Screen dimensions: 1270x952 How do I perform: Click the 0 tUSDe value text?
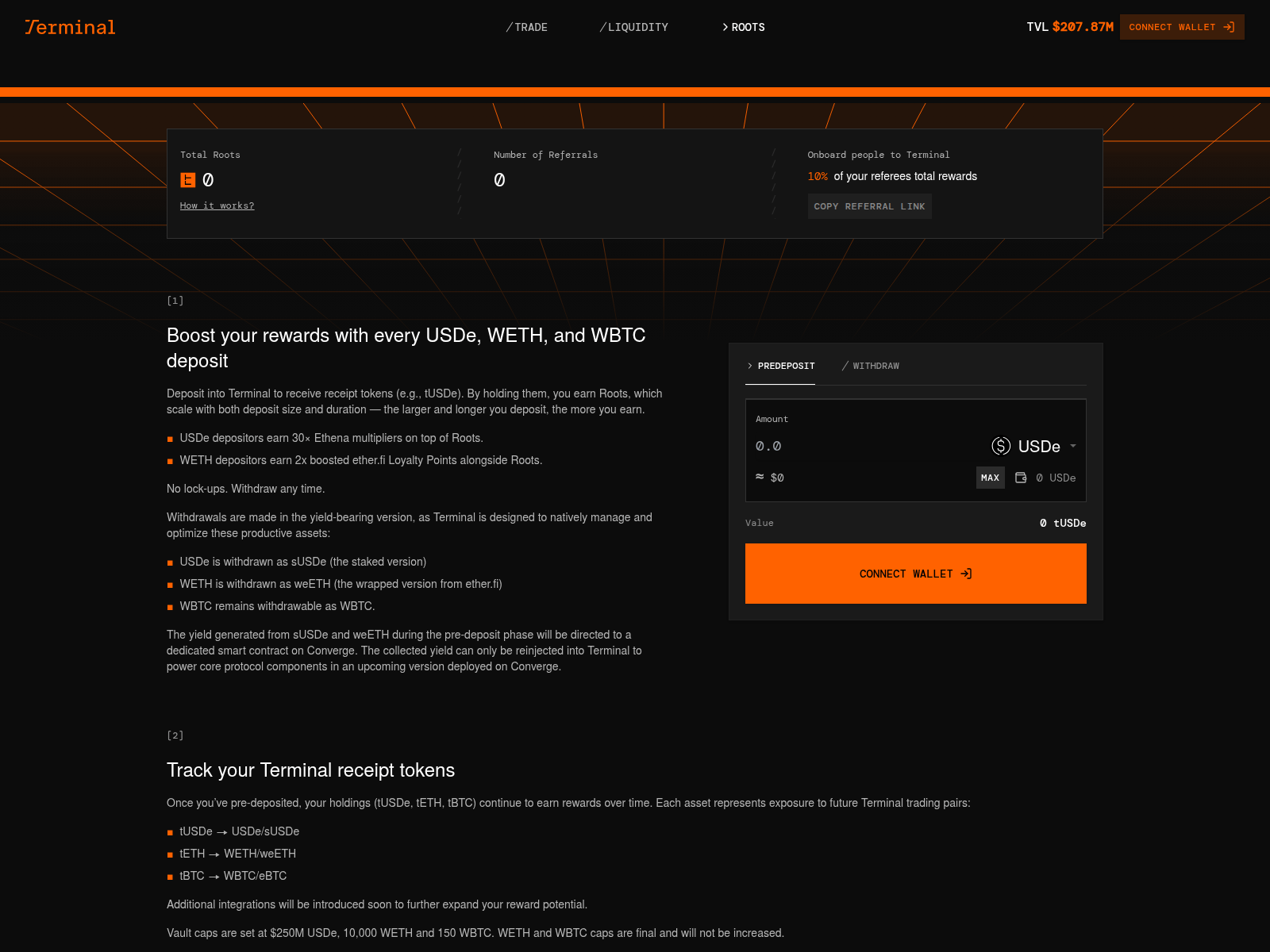tap(1063, 523)
